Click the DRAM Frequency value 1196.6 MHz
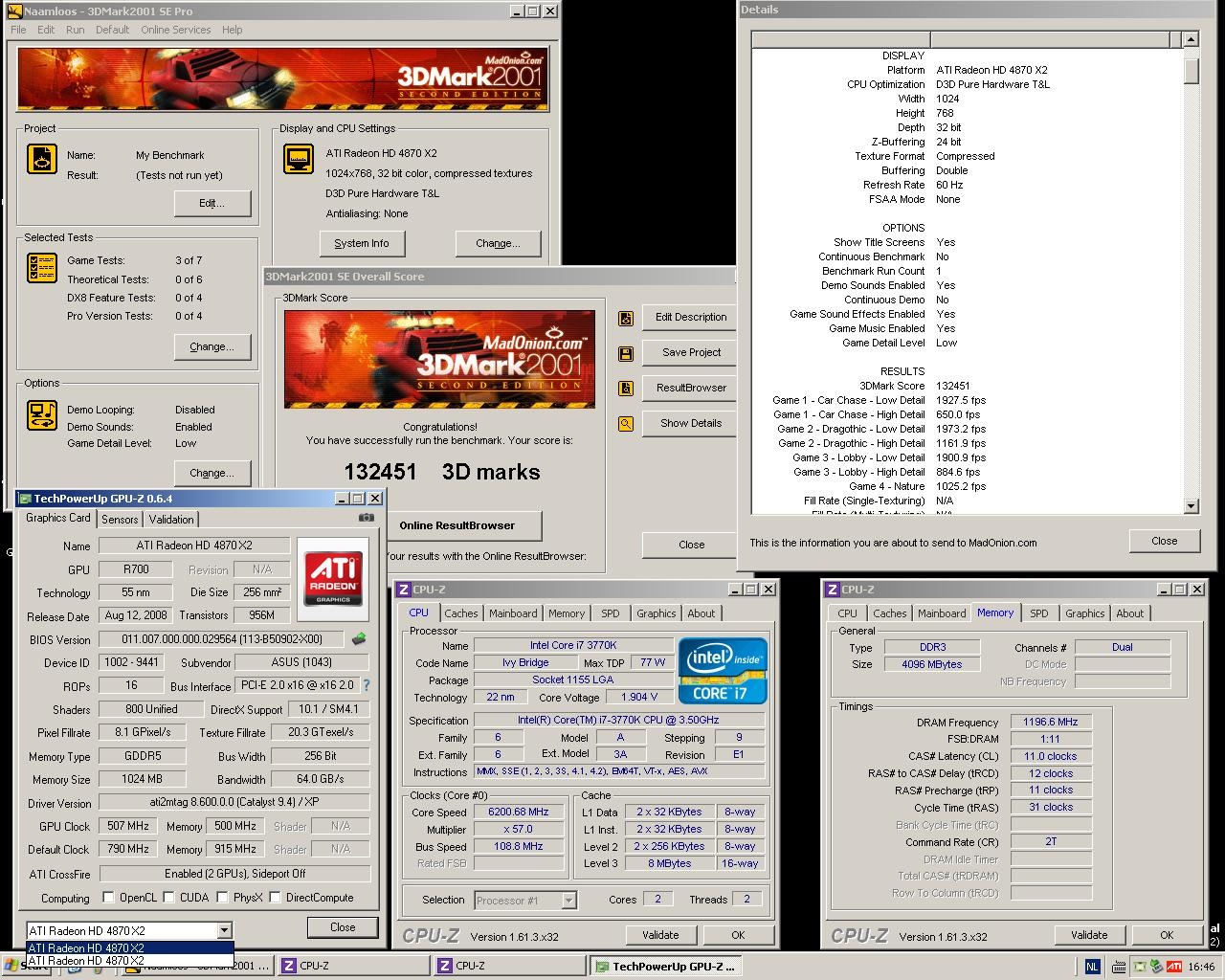1225x980 pixels. click(1051, 723)
